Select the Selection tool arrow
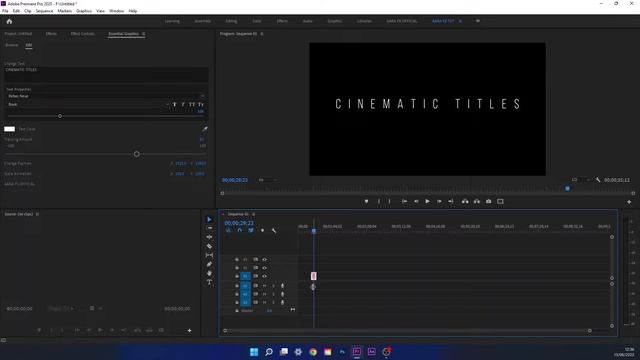The height and width of the screenshot is (360, 640). click(x=209, y=219)
